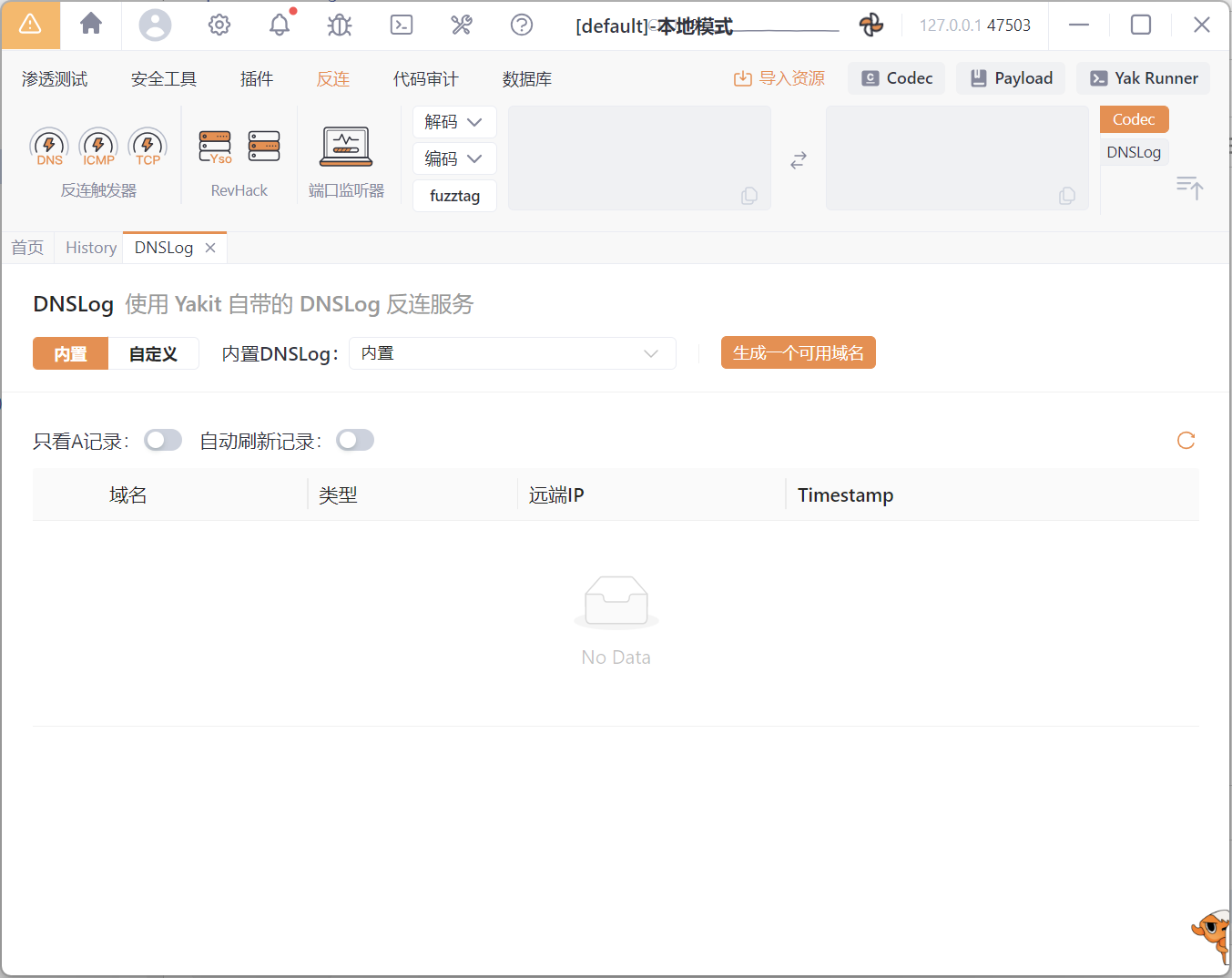
Task: Open the terminal console icon
Action: coord(402,25)
